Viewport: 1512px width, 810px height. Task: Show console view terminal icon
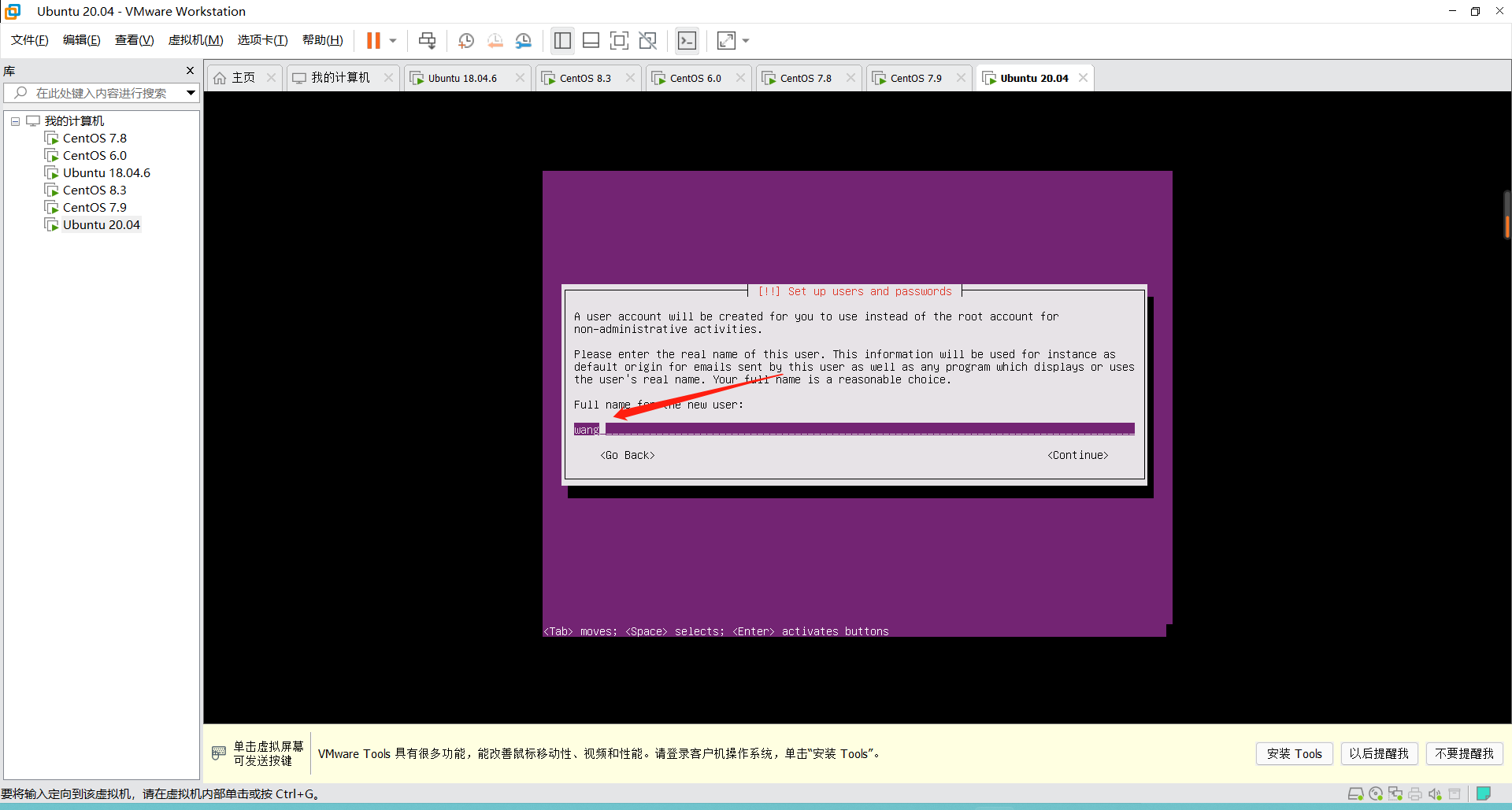687,40
